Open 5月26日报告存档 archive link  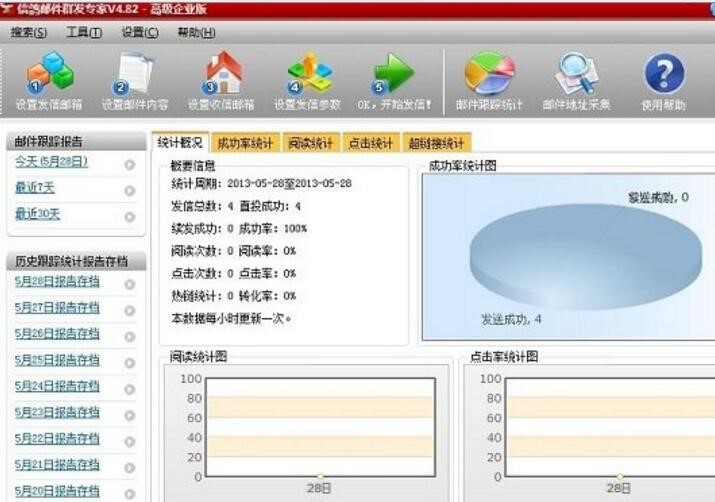point(57,334)
